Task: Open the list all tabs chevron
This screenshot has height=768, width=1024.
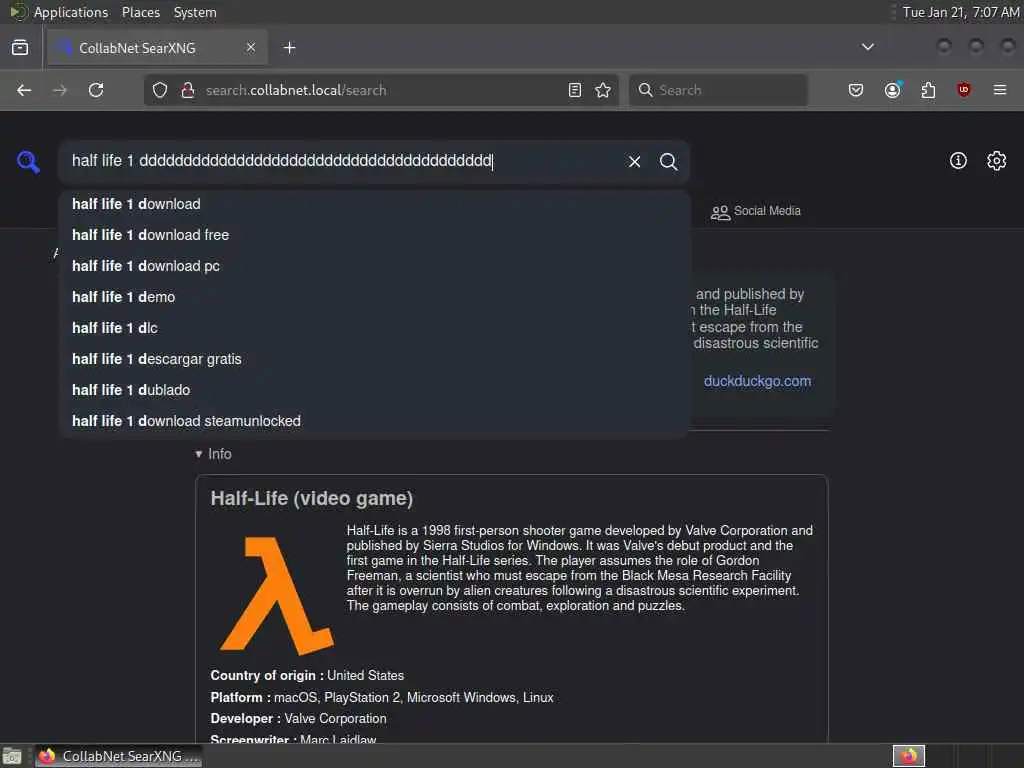Action: [868, 47]
